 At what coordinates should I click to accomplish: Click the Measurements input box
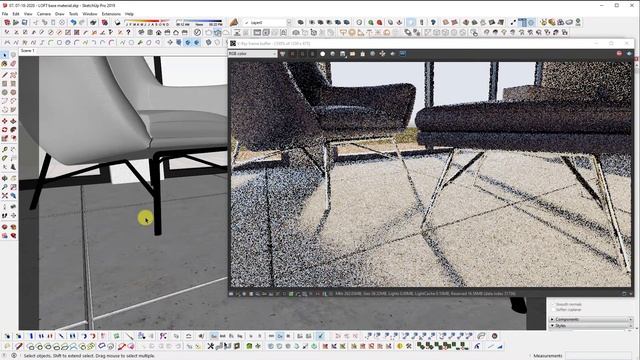(598, 356)
